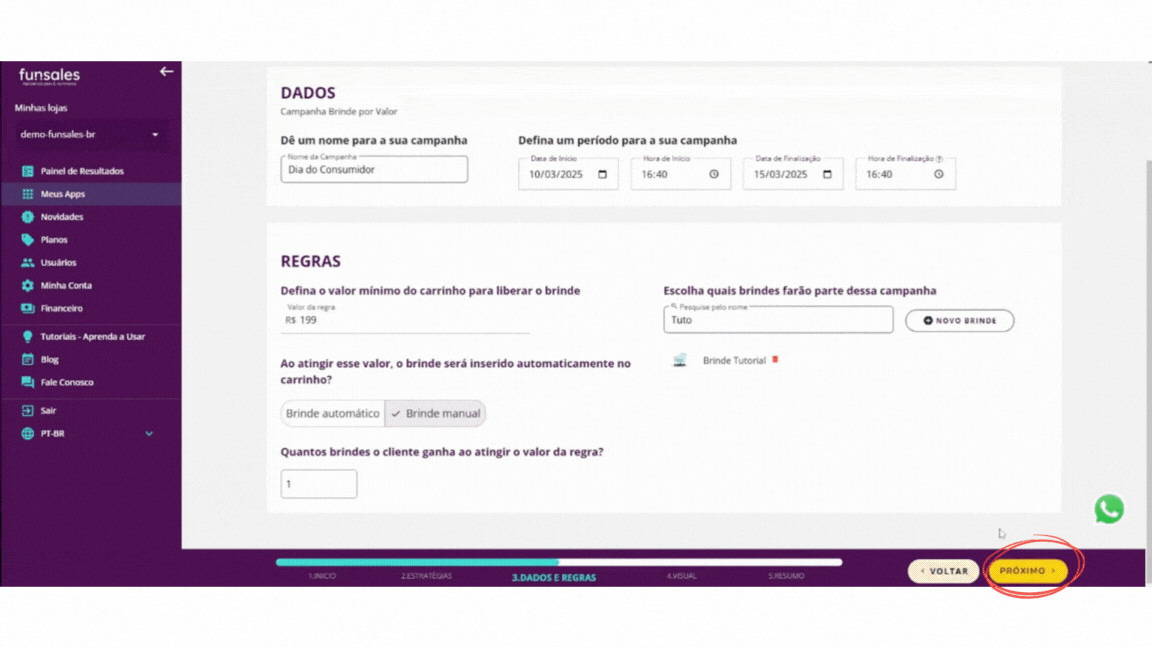Click the Próximo button

coord(1027,571)
